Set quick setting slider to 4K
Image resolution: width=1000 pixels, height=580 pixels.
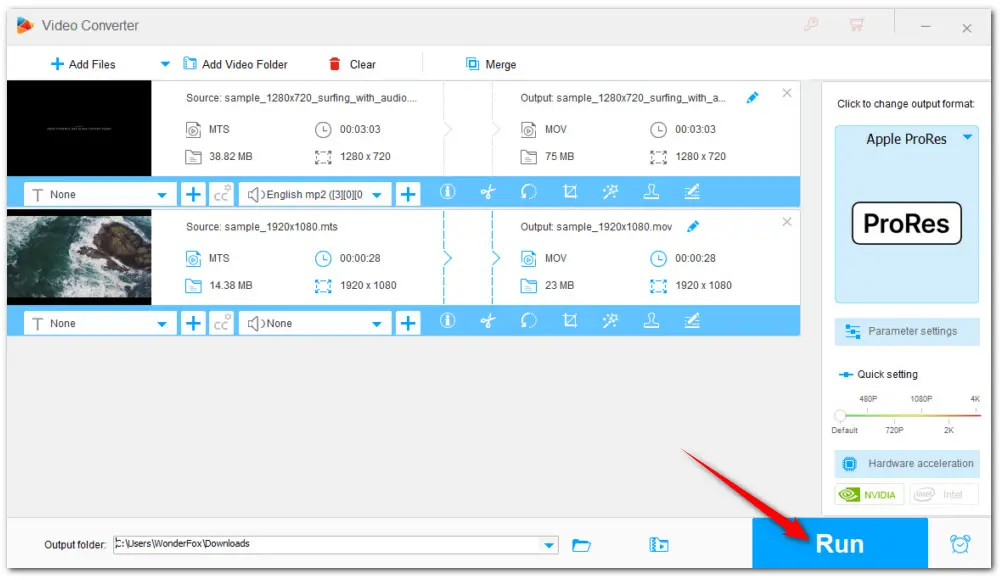[975, 399]
